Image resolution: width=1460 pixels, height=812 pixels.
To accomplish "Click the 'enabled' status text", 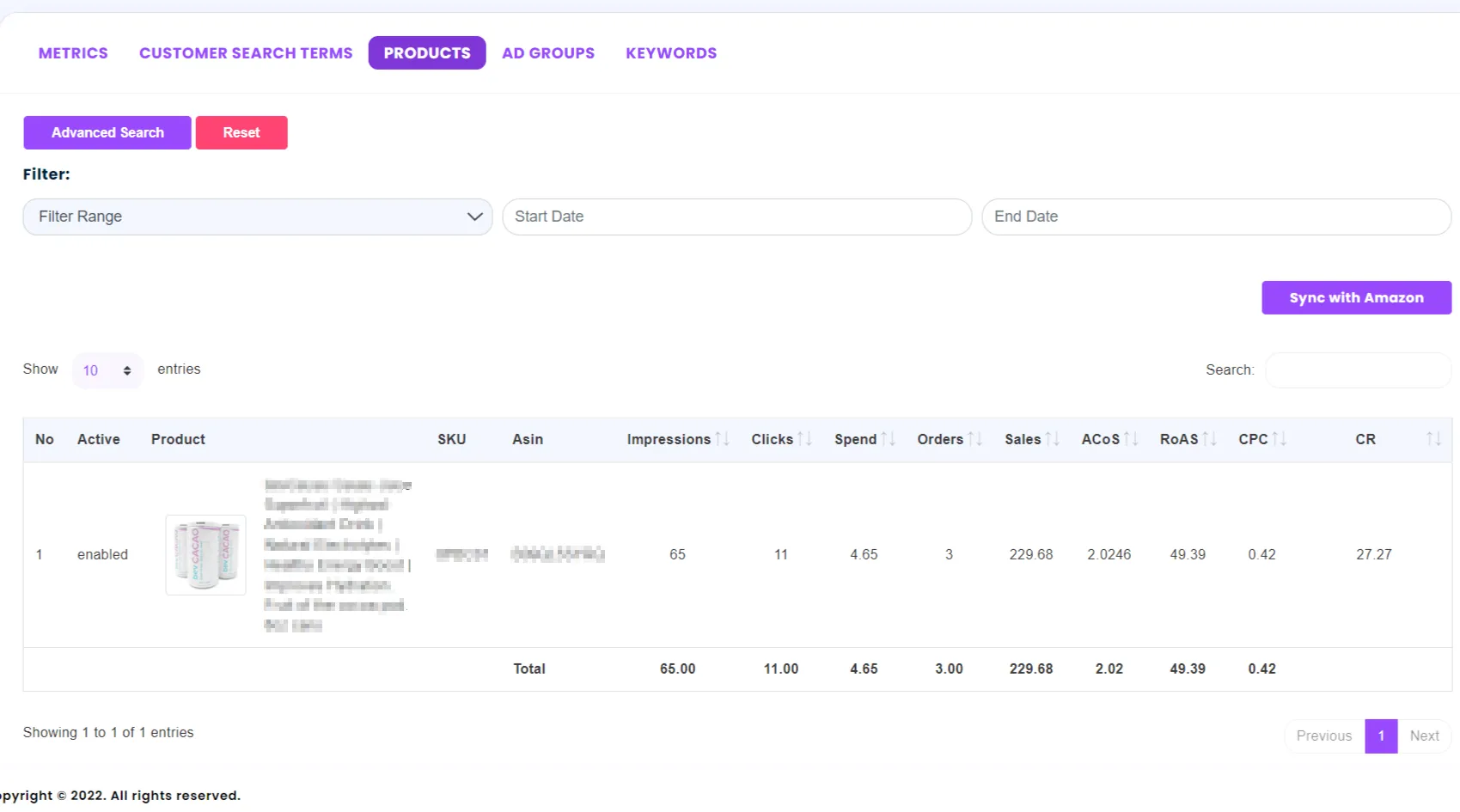I will click(102, 555).
